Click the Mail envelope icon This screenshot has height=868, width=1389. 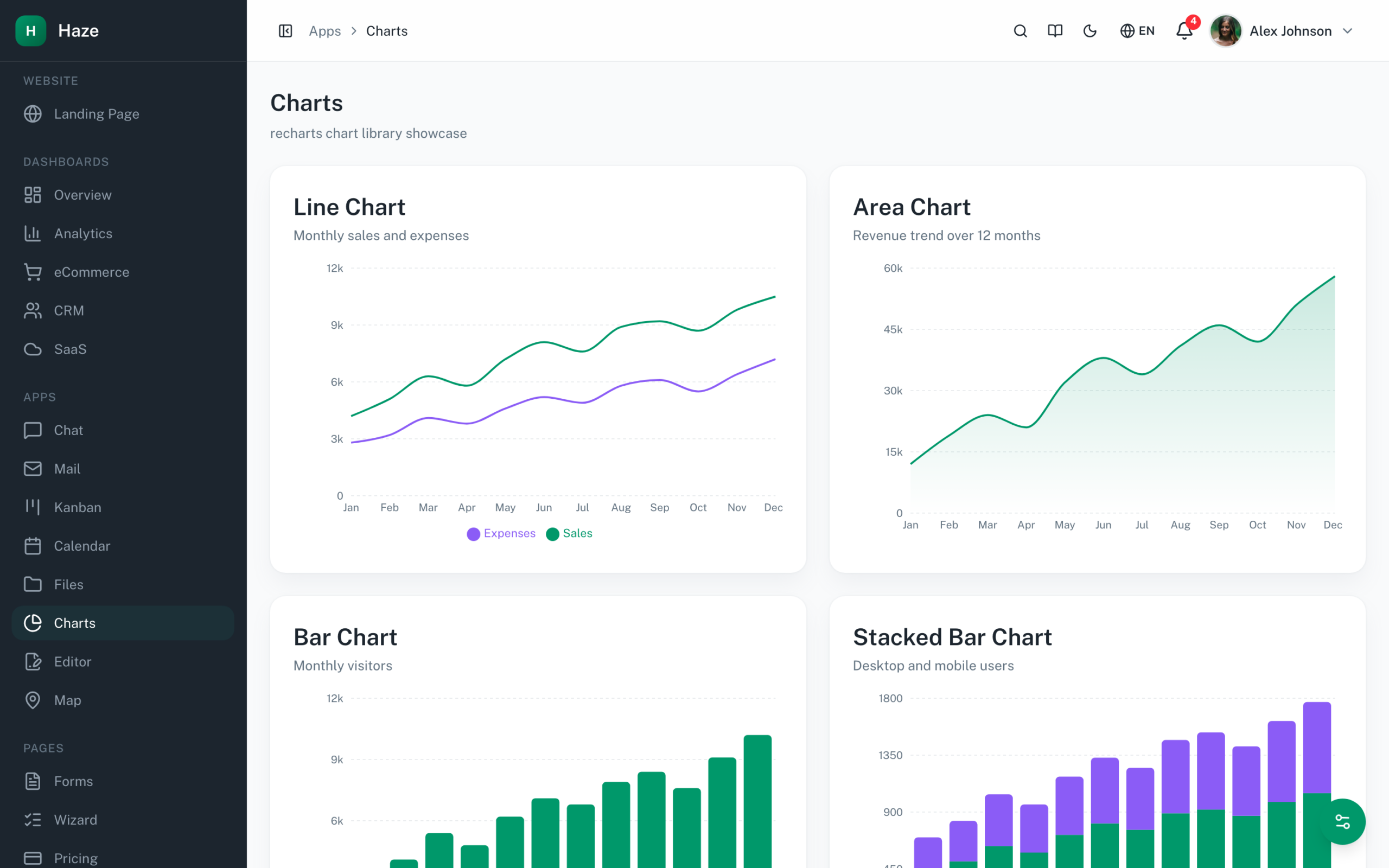33,468
